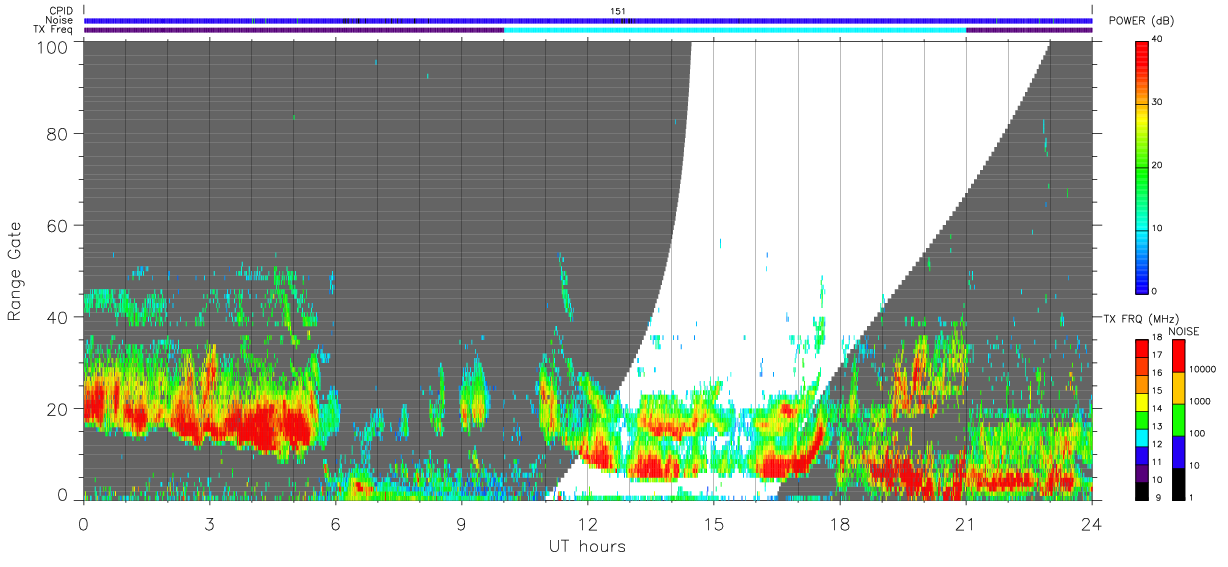Click the NOISE legend title

click(x=1183, y=331)
